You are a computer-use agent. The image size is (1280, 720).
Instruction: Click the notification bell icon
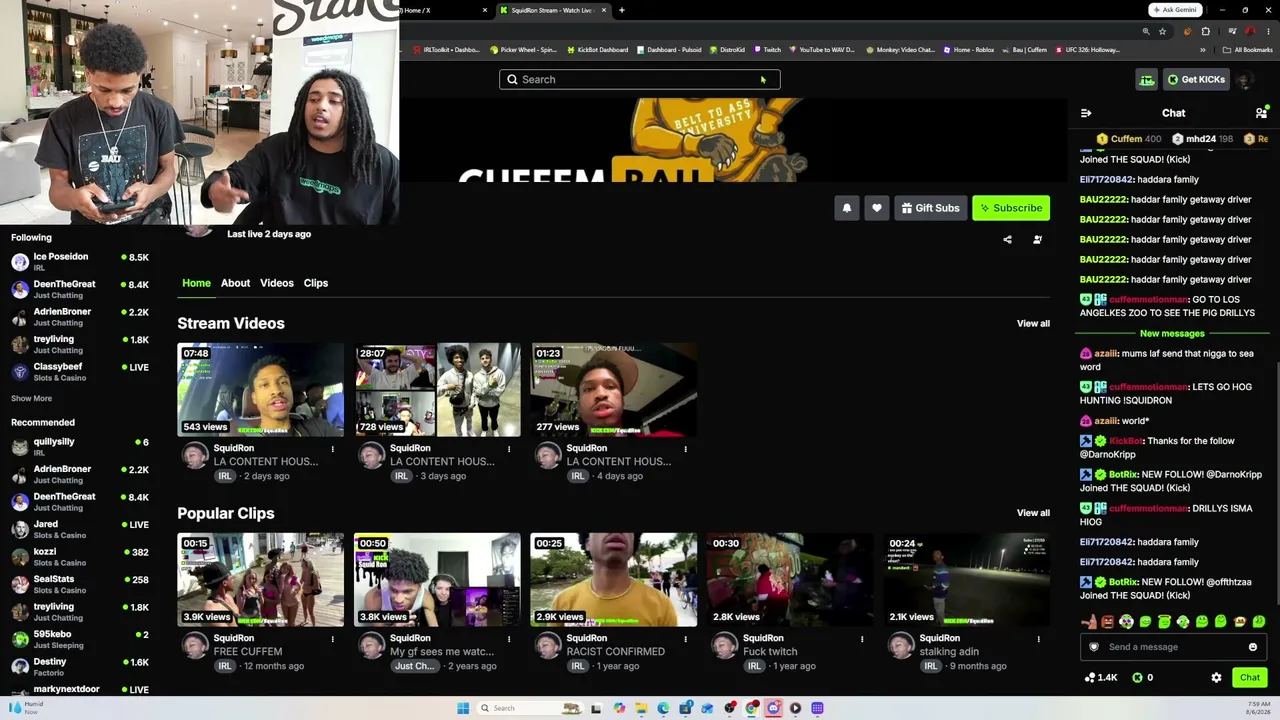click(847, 208)
